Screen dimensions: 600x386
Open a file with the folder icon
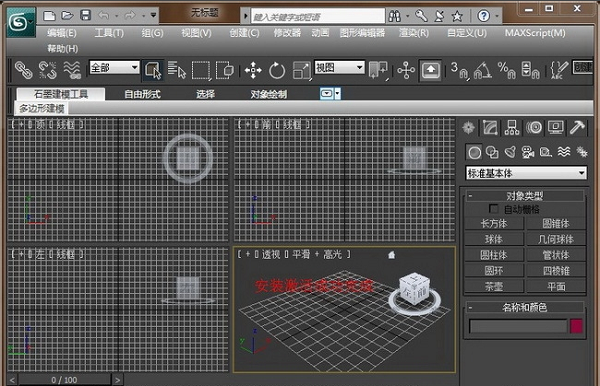67,15
